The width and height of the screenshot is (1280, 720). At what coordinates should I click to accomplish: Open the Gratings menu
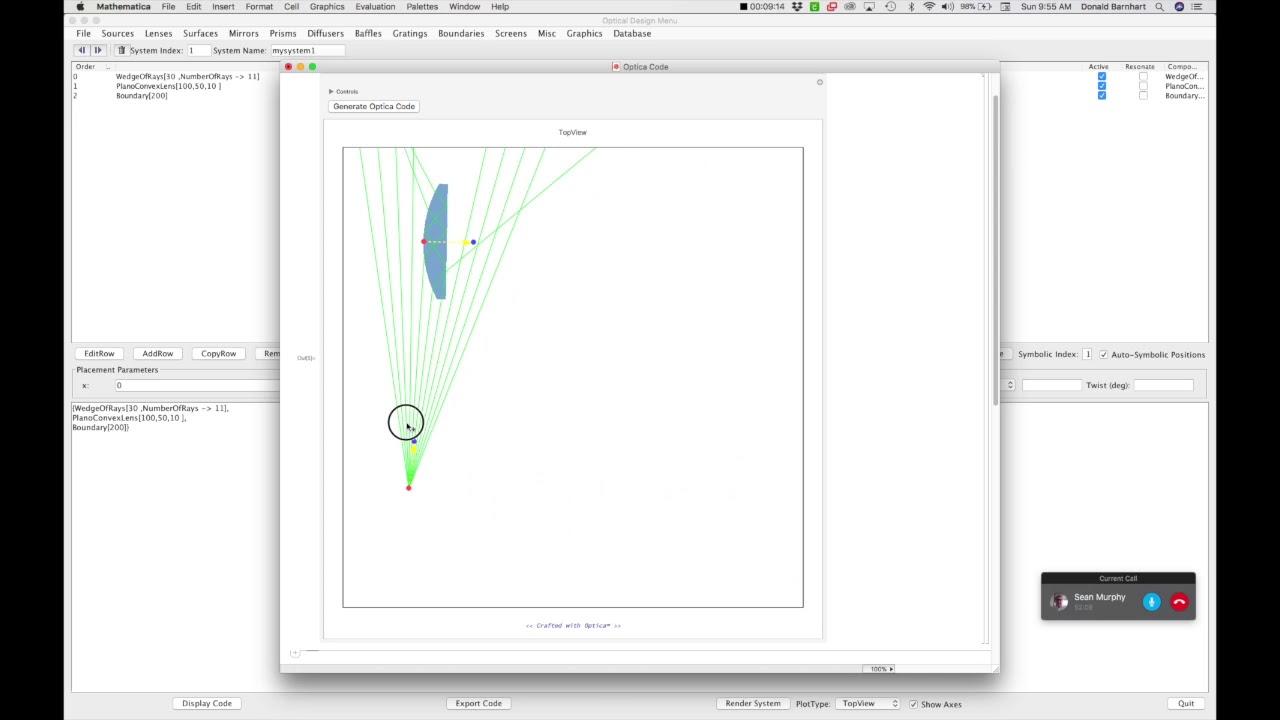click(x=409, y=33)
